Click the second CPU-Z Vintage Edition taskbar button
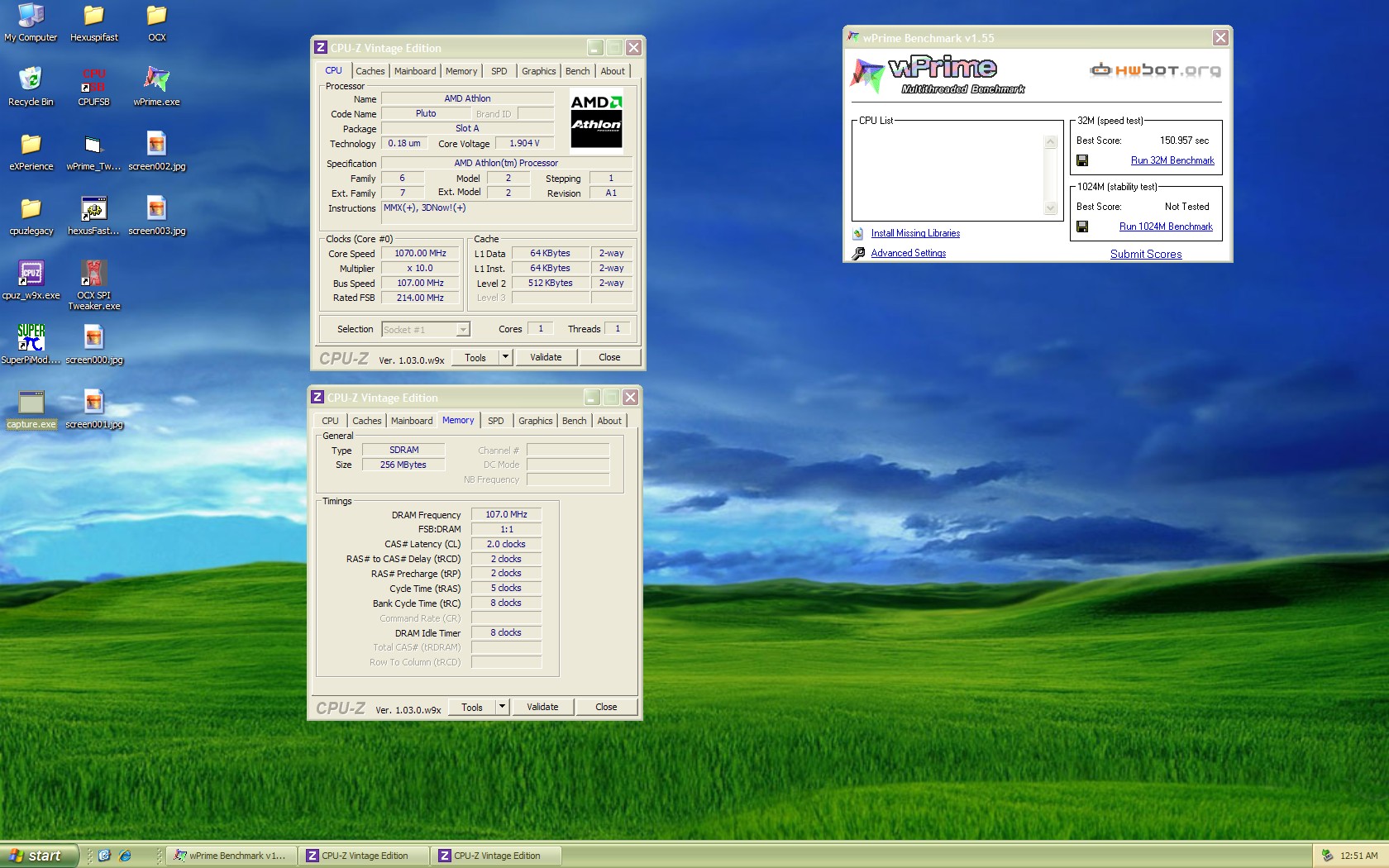Viewport: 1389px width, 868px height. coord(494,856)
